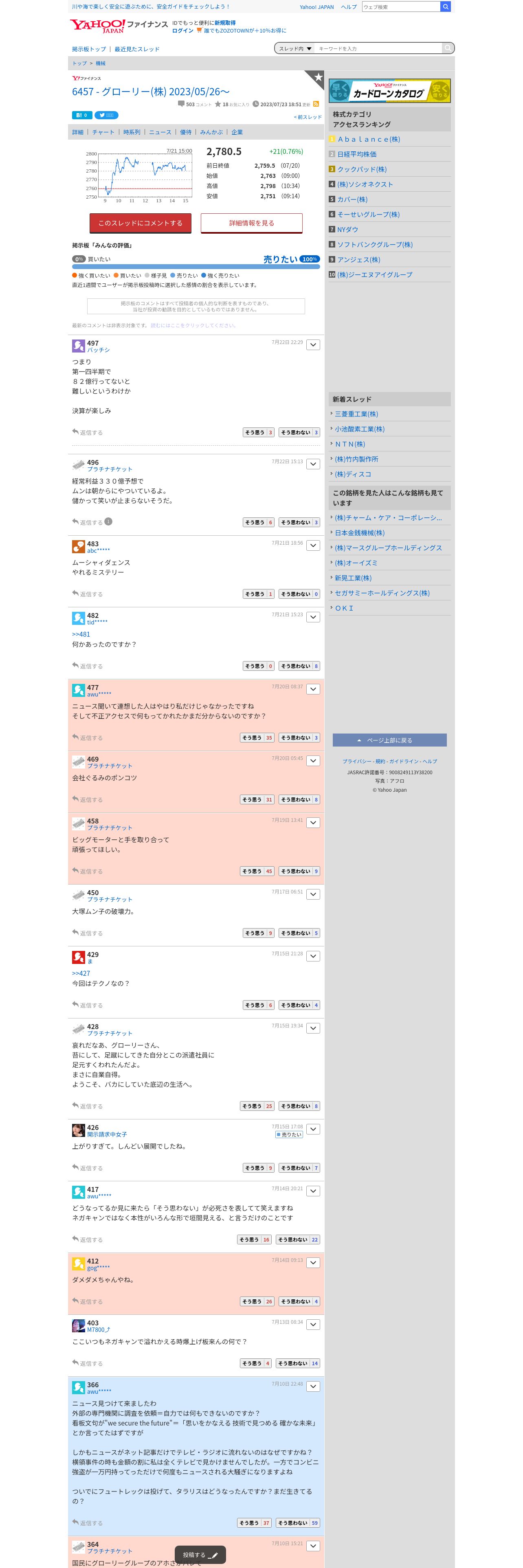523x1568 pixels.
Task: Click the Hatena B! bookmark button
Action: click(81, 115)
